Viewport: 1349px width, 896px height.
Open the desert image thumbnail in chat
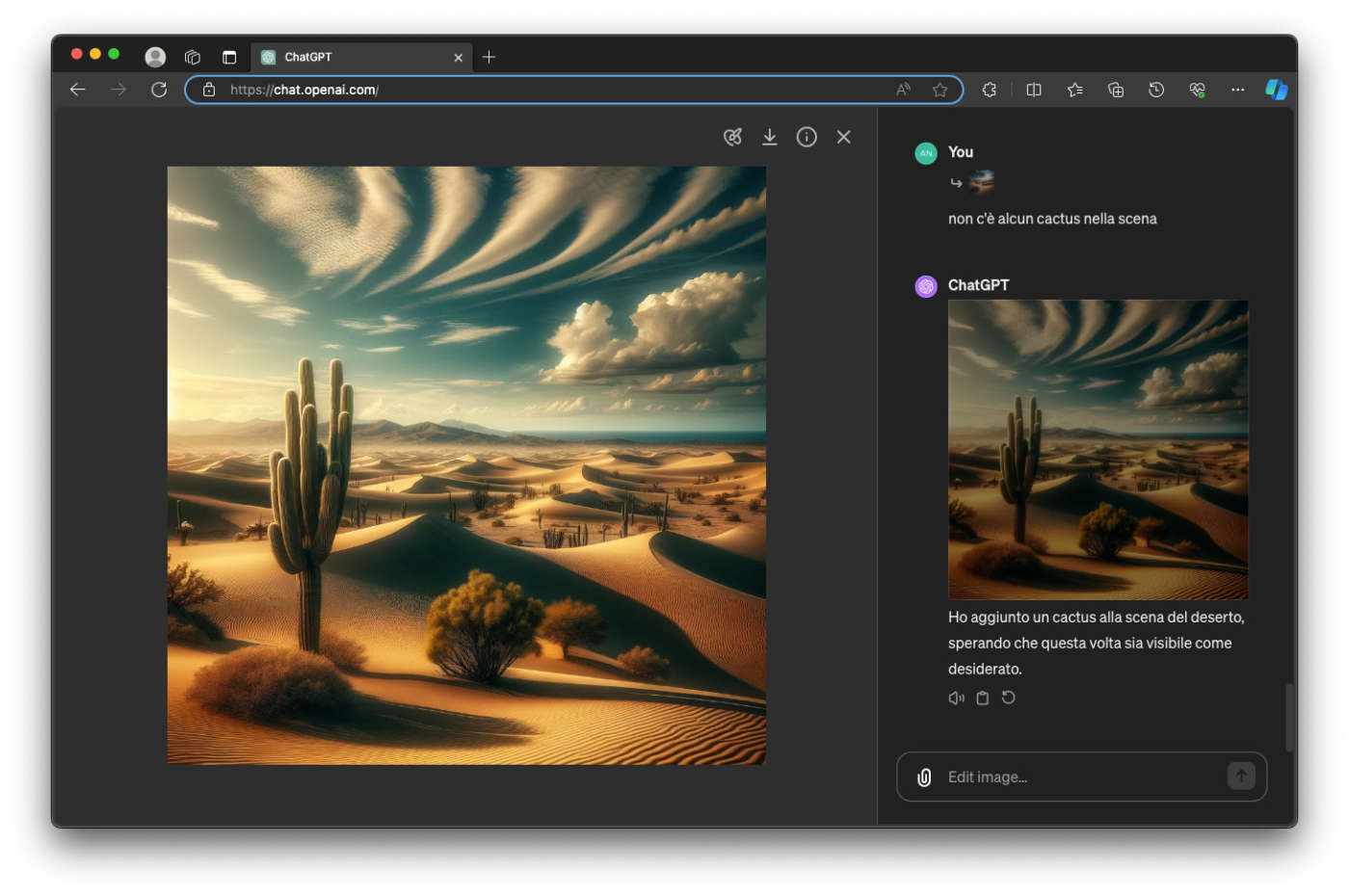[1098, 449]
